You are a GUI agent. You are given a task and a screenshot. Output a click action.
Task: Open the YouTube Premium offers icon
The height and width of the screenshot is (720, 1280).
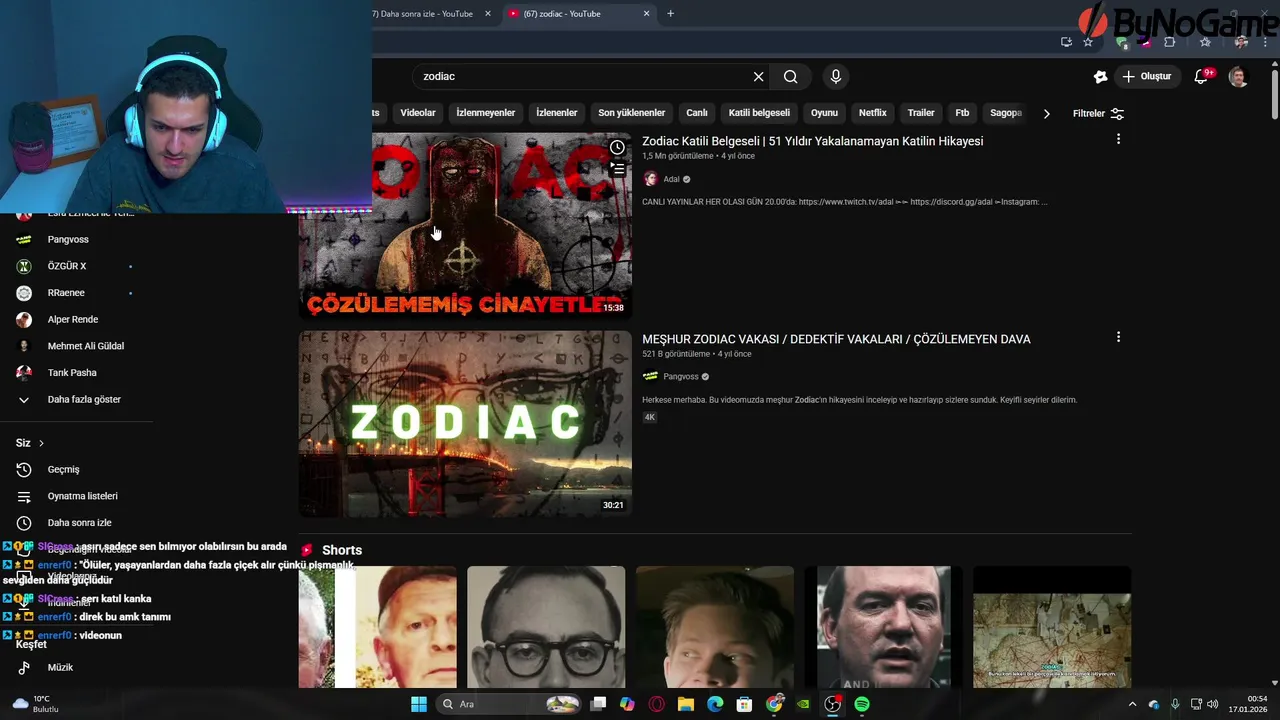point(1101,76)
